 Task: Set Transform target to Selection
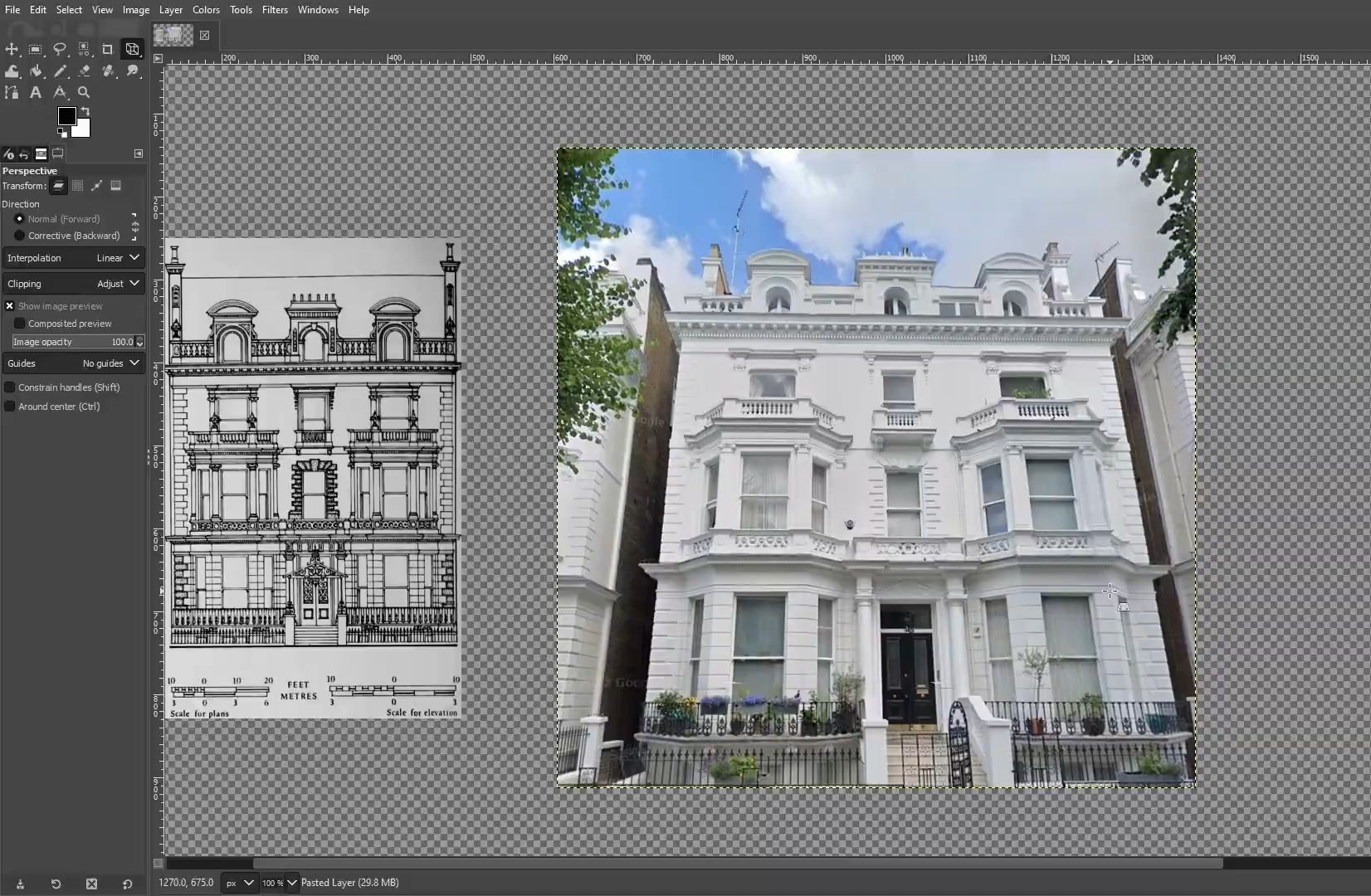pos(77,186)
